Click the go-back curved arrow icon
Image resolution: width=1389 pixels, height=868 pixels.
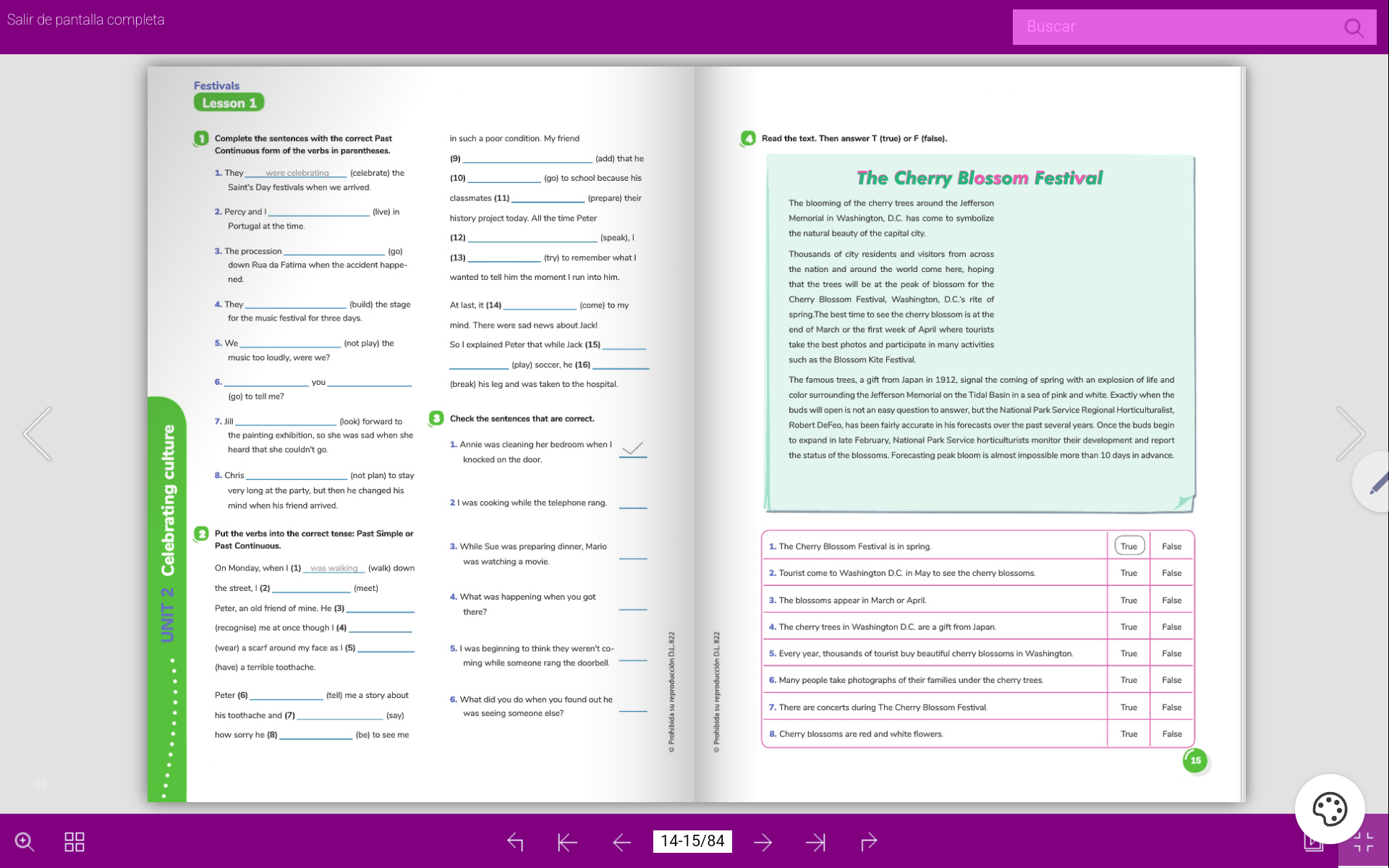tap(515, 842)
